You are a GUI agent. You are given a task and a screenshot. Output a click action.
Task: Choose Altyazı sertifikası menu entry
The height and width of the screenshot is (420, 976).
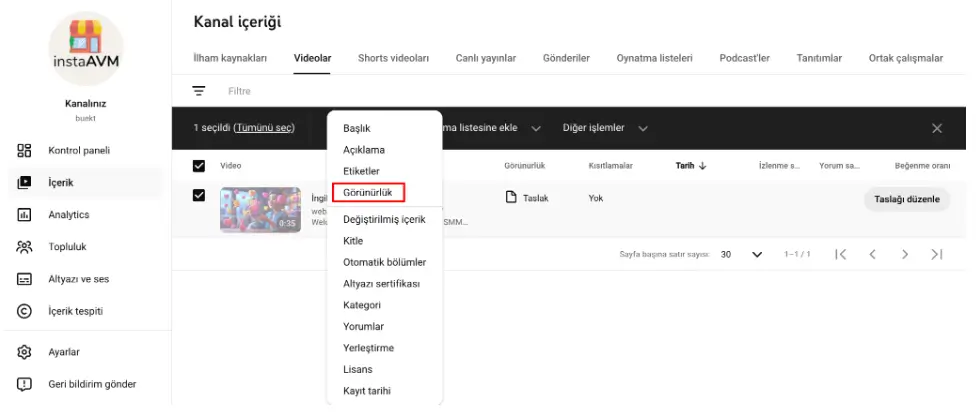pyautogui.click(x=384, y=284)
